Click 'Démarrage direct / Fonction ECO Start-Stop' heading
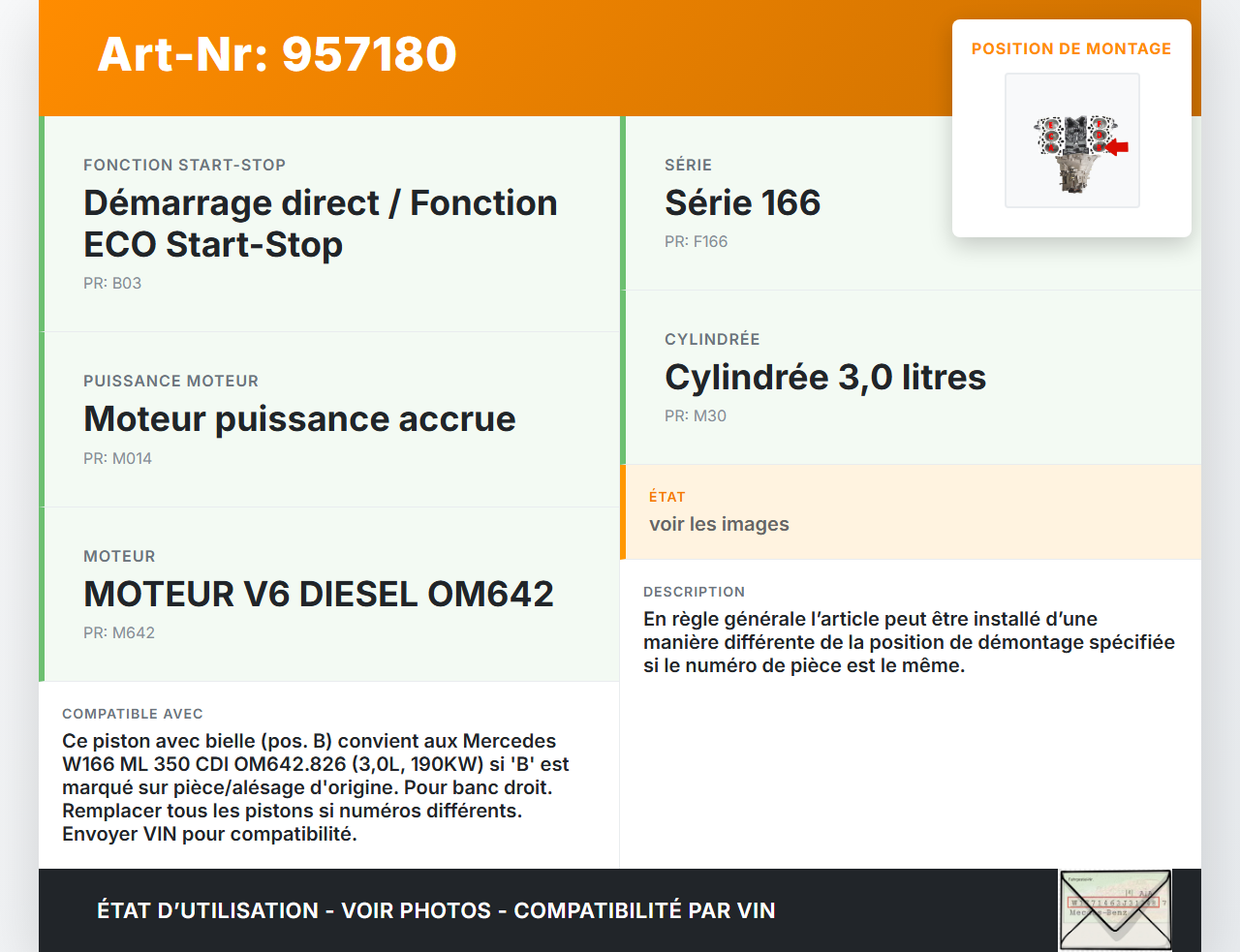Screen dimensions: 1240x952 [x=320, y=224]
